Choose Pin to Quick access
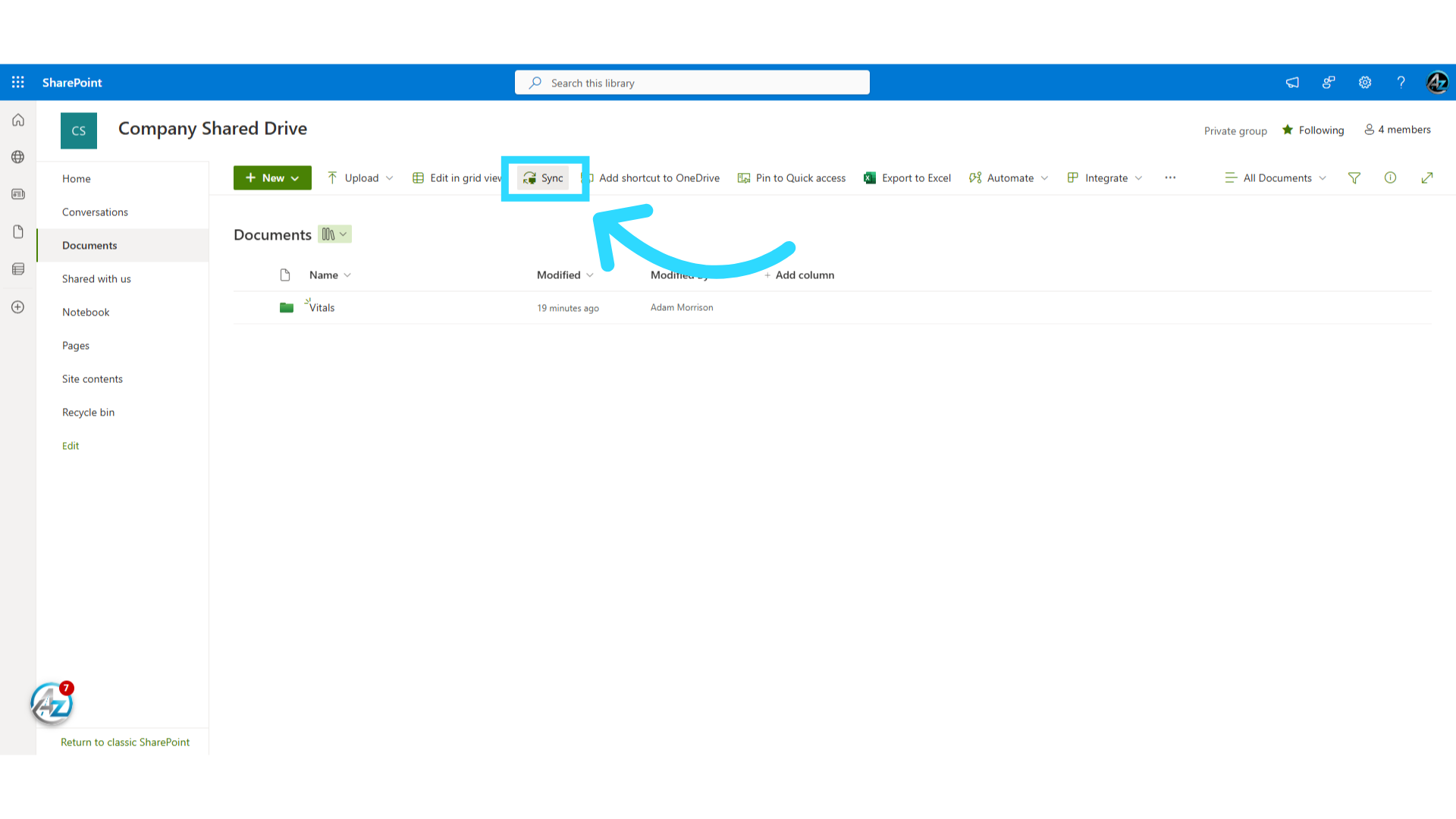The height and width of the screenshot is (819, 1456). pos(792,178)
